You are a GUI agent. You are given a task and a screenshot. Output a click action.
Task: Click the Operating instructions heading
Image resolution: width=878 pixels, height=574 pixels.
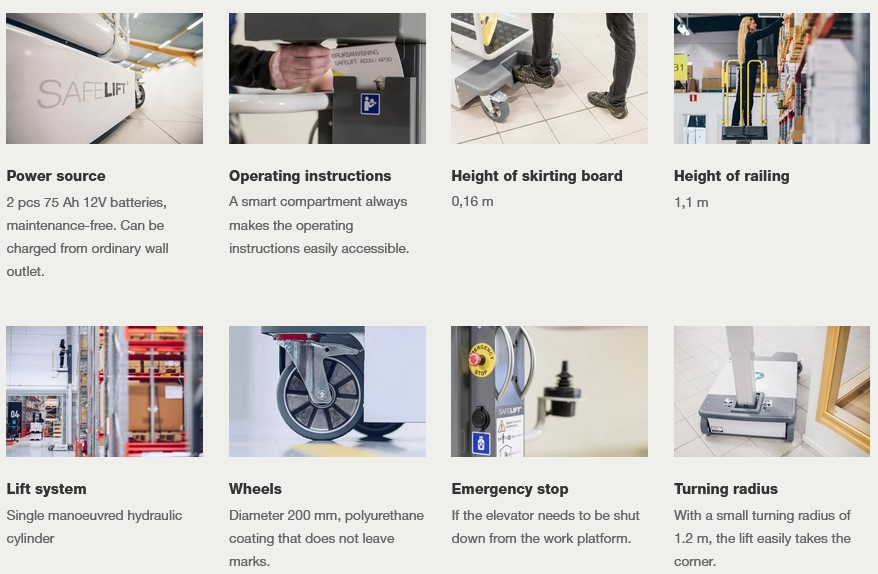pos(310,176)
